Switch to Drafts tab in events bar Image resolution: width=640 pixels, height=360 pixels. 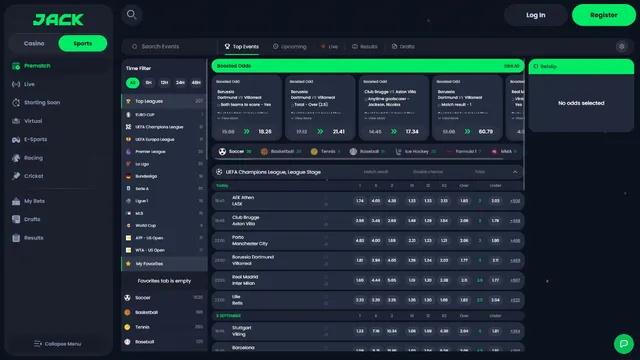click(403, 47)
